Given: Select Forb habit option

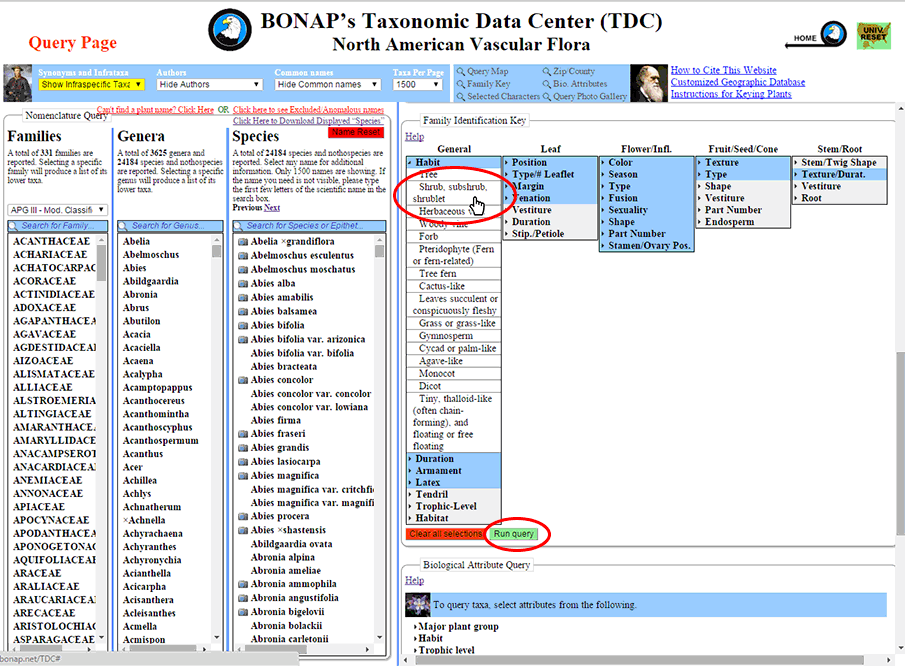Looking at the screenshot, I should pos(454,237).
